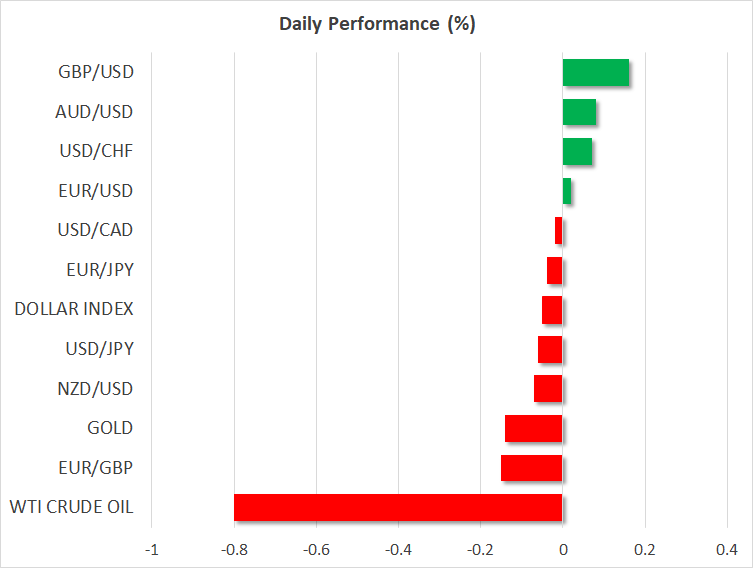Select the red WTI Crude Oil bar

click(398, 508)
